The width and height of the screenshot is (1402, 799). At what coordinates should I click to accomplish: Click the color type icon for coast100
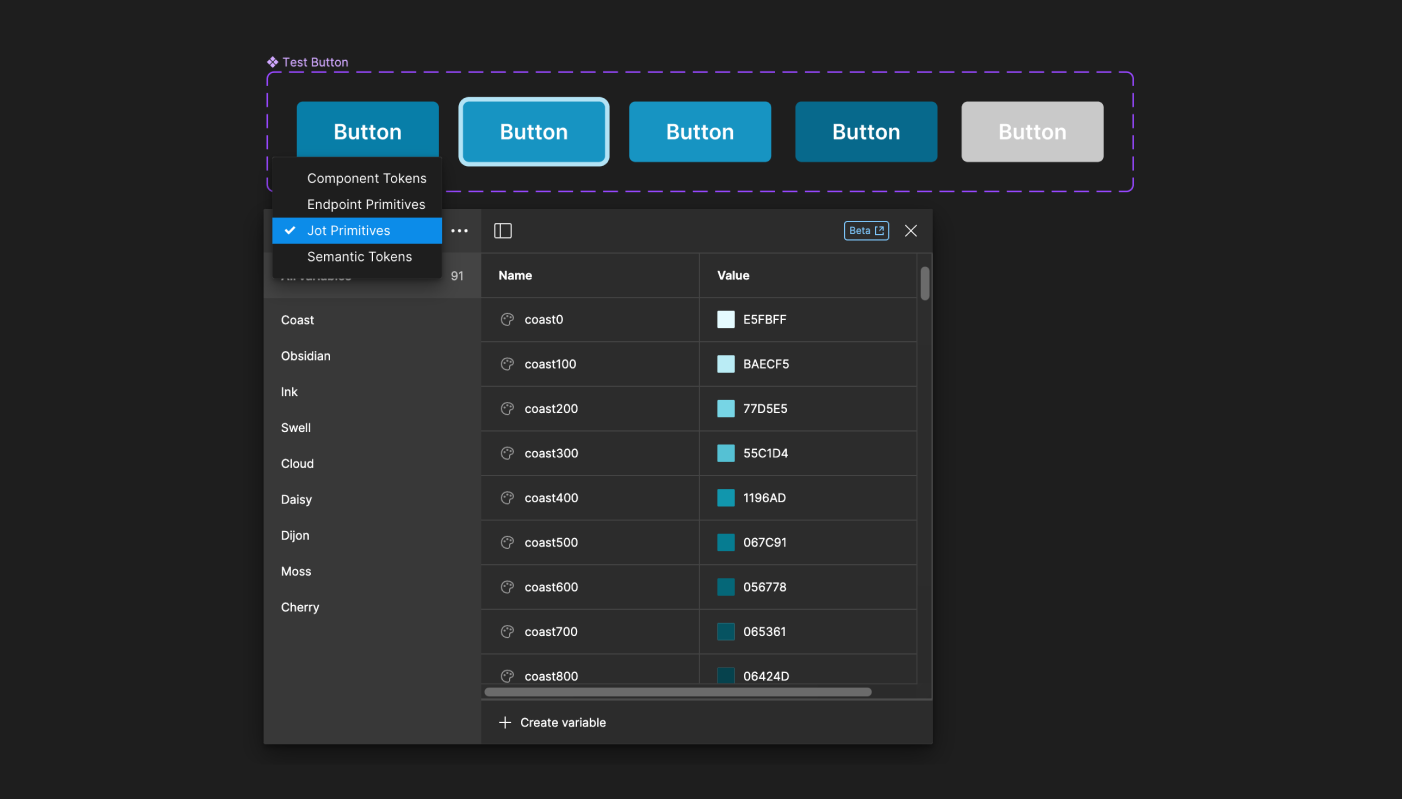click(x=507, y=364)
